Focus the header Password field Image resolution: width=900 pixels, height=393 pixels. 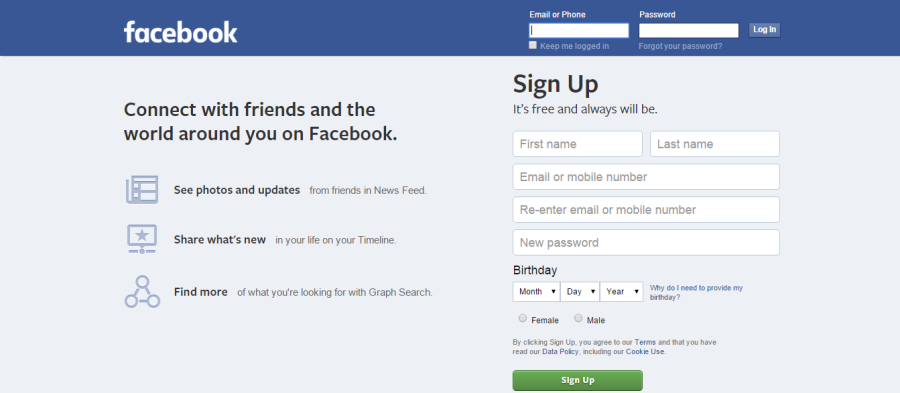(689, 30)
